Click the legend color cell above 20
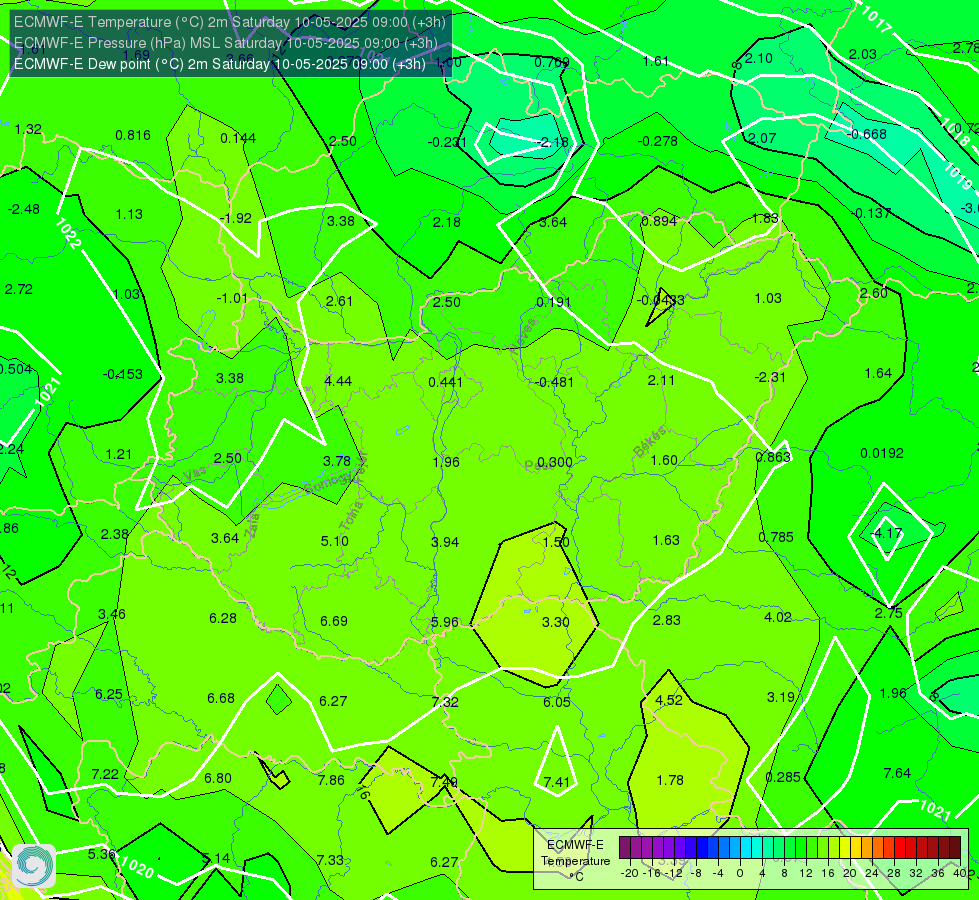Viewport: 979px width, 900px height. click(x=845, y=848)
